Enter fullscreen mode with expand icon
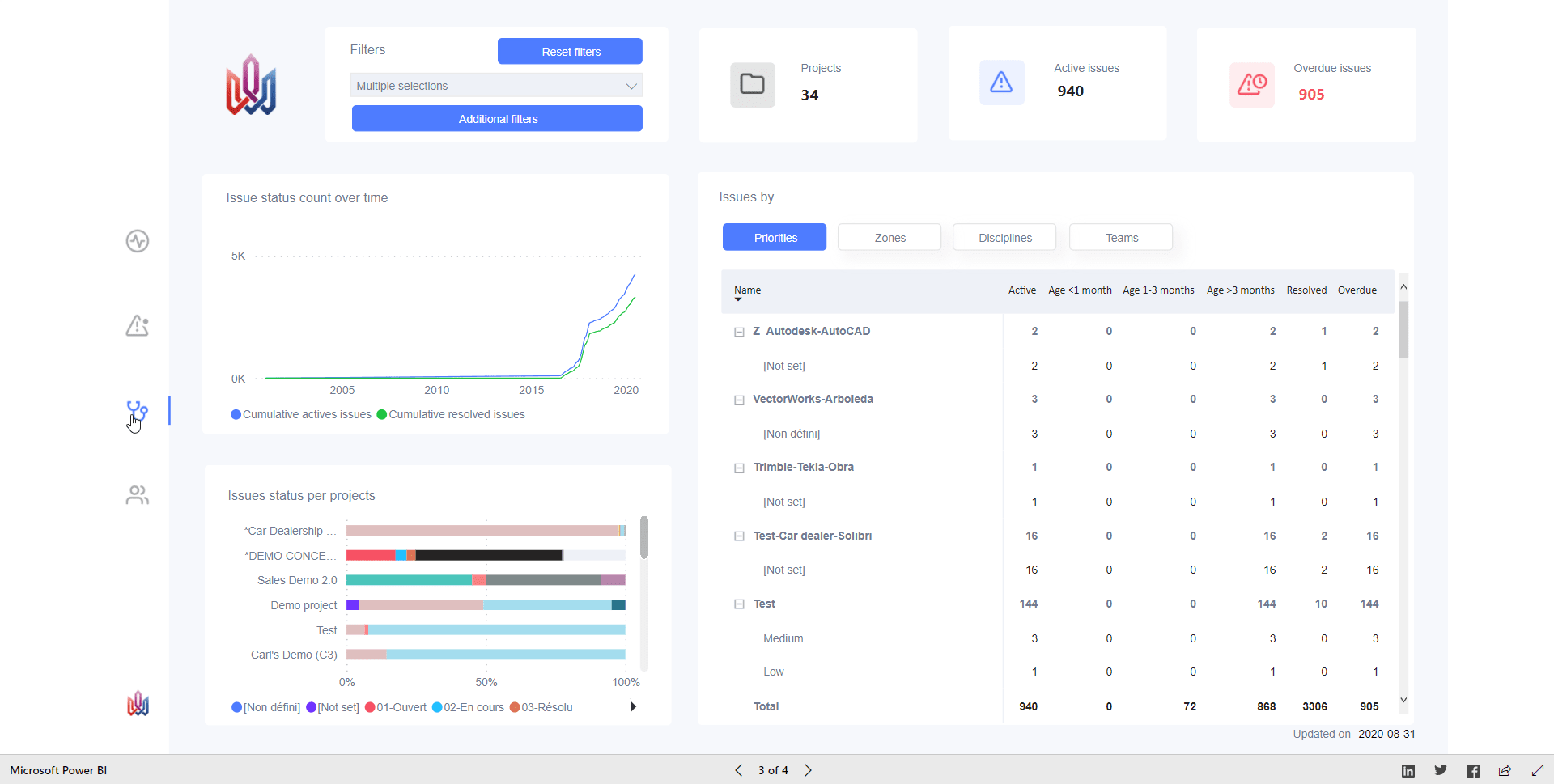Screen dimensions: 1554x784 coord(1538,770)
